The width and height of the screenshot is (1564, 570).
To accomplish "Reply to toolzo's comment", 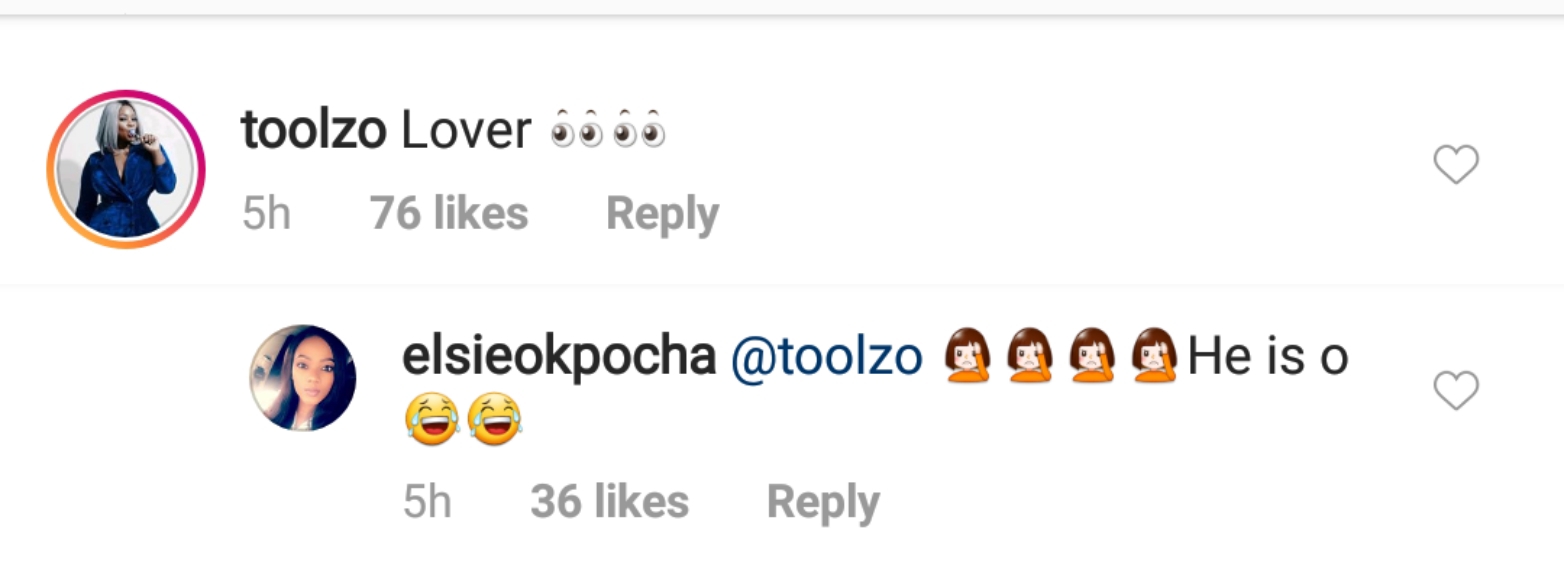I will point(662,214).
